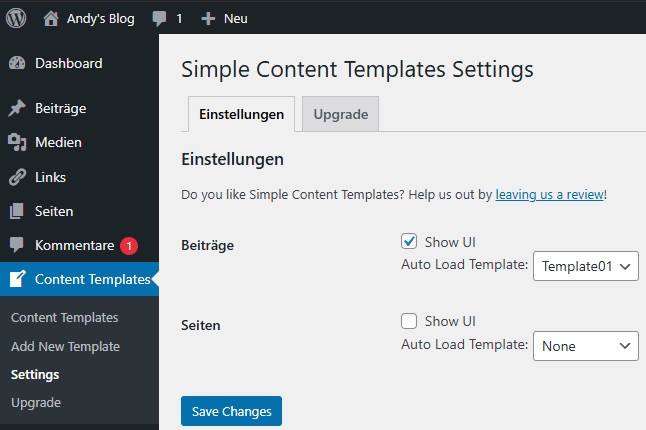Viewport: 646px width, 430px height.
Task: Open the Dashboard gauge icon
Action: click(17, 64)
